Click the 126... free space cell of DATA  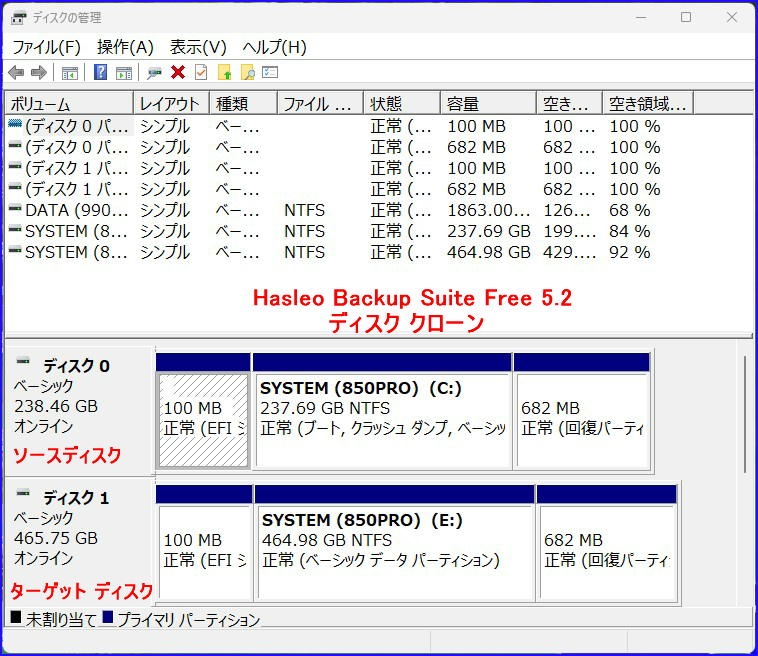point(567,210)
